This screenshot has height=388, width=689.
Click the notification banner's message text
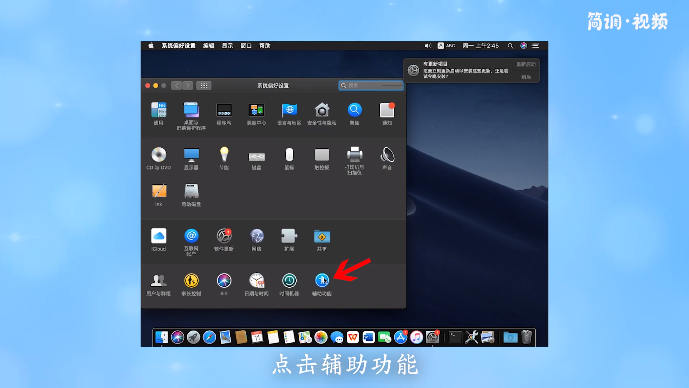[466, 73]
